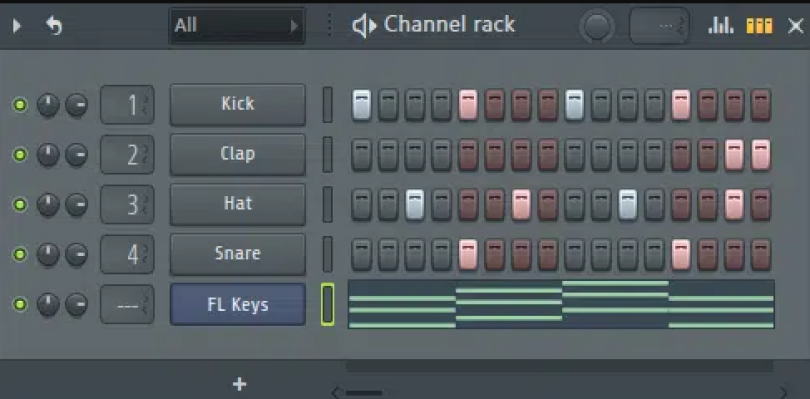Mute the Snare channel green light
Viewport: 810px width, 399px height.
(20, 254)
